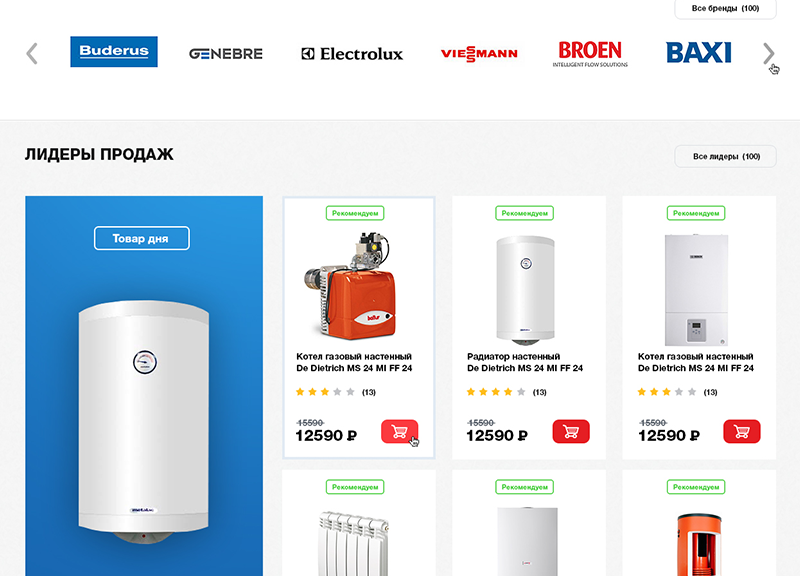
Task: Select the BAXI brand logo
Action: [698, 53]
